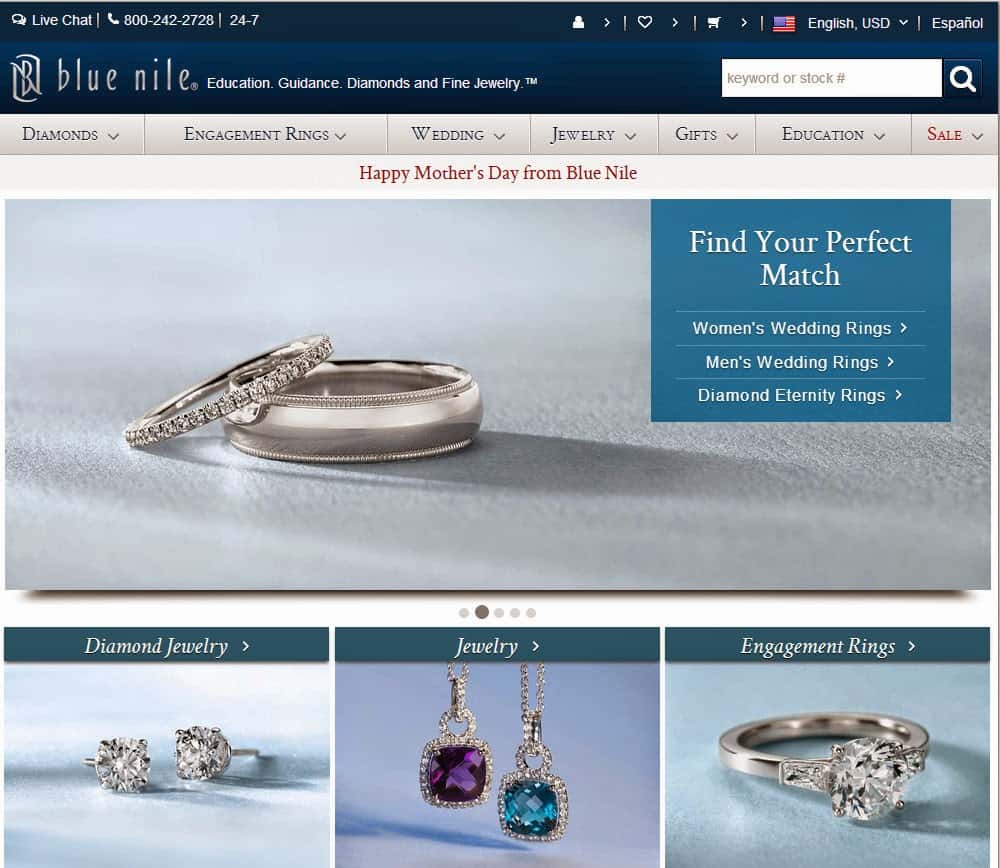Open the user account icon
Screen dimensions: 1000x868
click(578, 22)
